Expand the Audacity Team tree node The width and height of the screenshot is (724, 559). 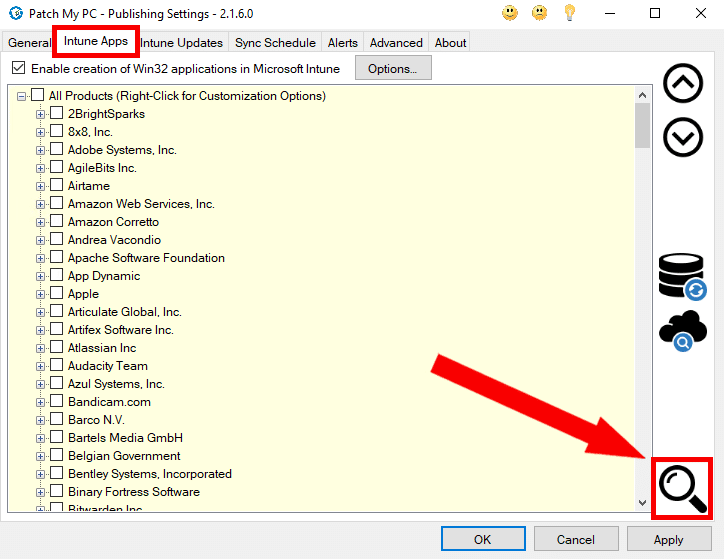coord(41,366)
